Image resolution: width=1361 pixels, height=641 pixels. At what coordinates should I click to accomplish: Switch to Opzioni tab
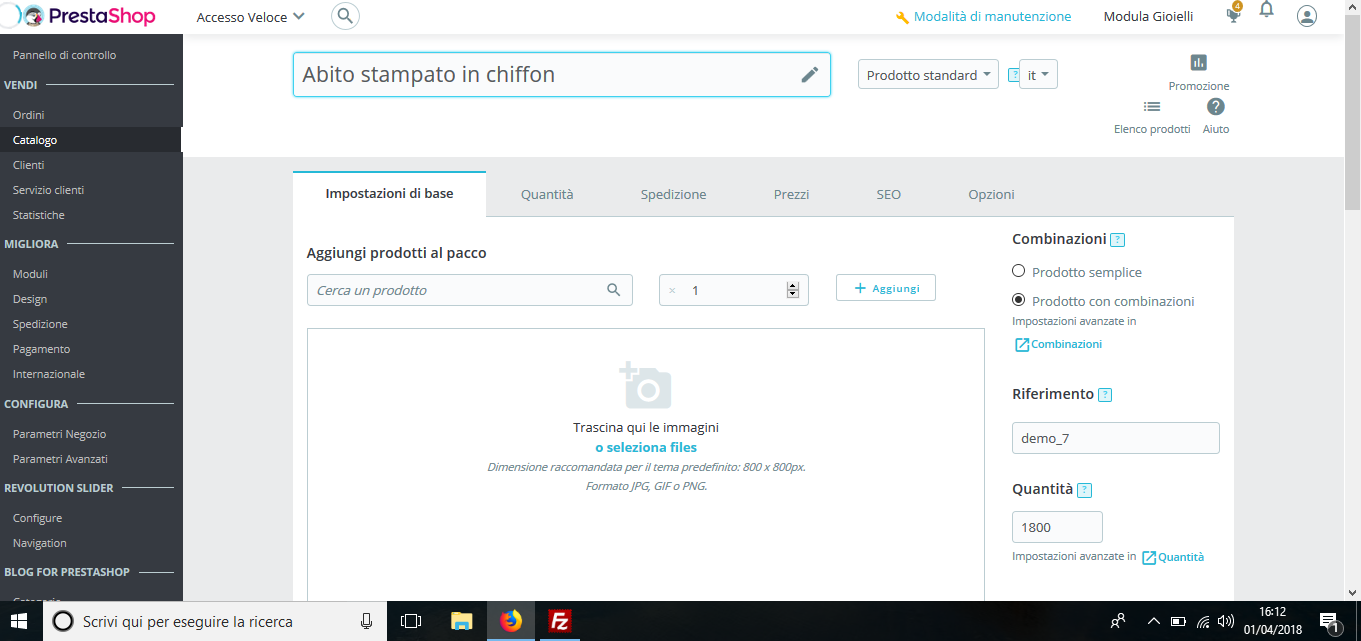[991, 195]
